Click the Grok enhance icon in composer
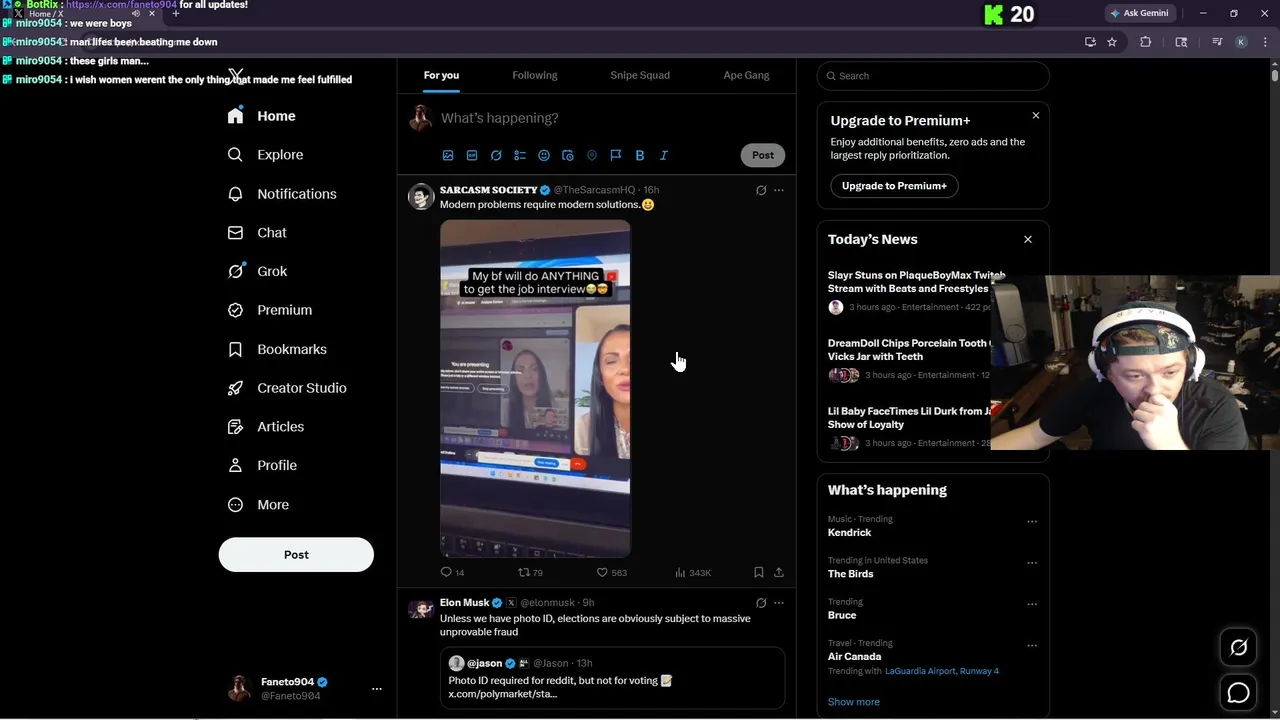This screenshot has height=720, width=1280. (496, 155)
